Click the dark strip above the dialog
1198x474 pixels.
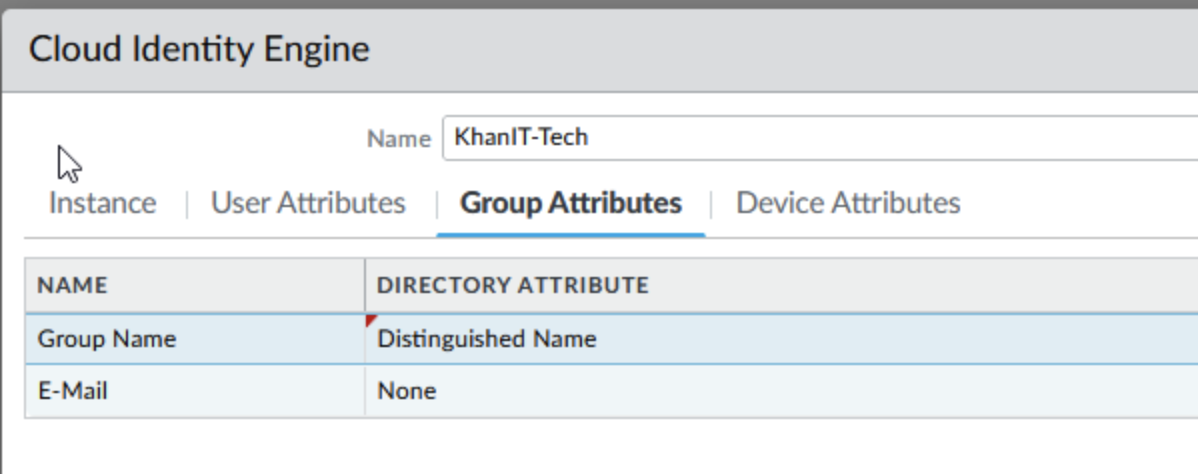(600, 4)
